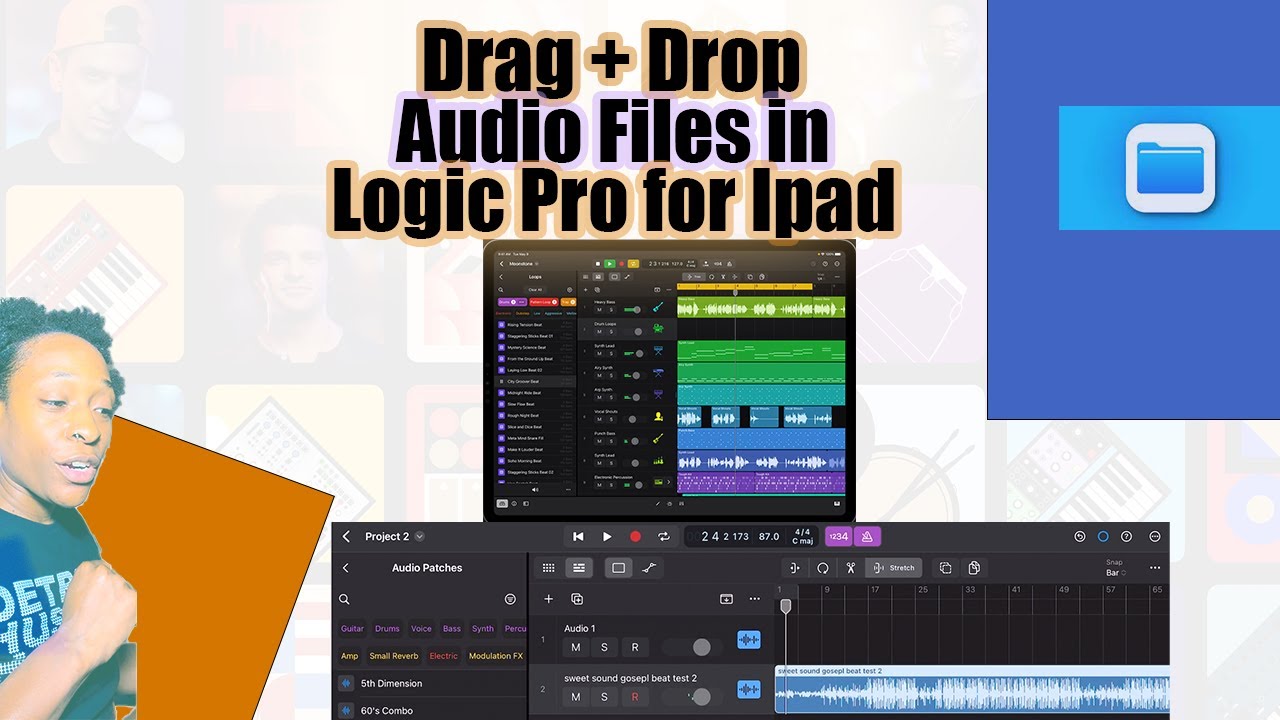Open the blue Files app icon
Image resolution: width=1280 pixels, height=720 pixels.
click(x=1169, y=168)
